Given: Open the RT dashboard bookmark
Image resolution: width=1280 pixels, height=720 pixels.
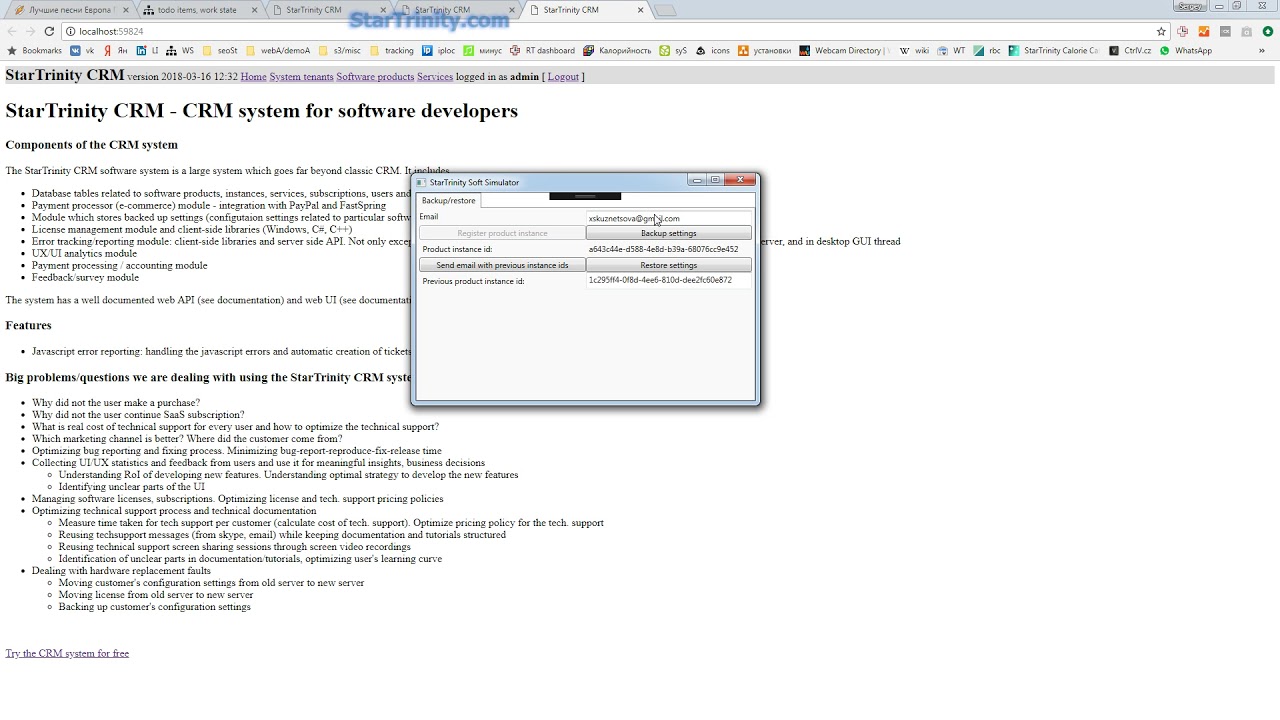Looking at the screenshot, I should point(542,51).
